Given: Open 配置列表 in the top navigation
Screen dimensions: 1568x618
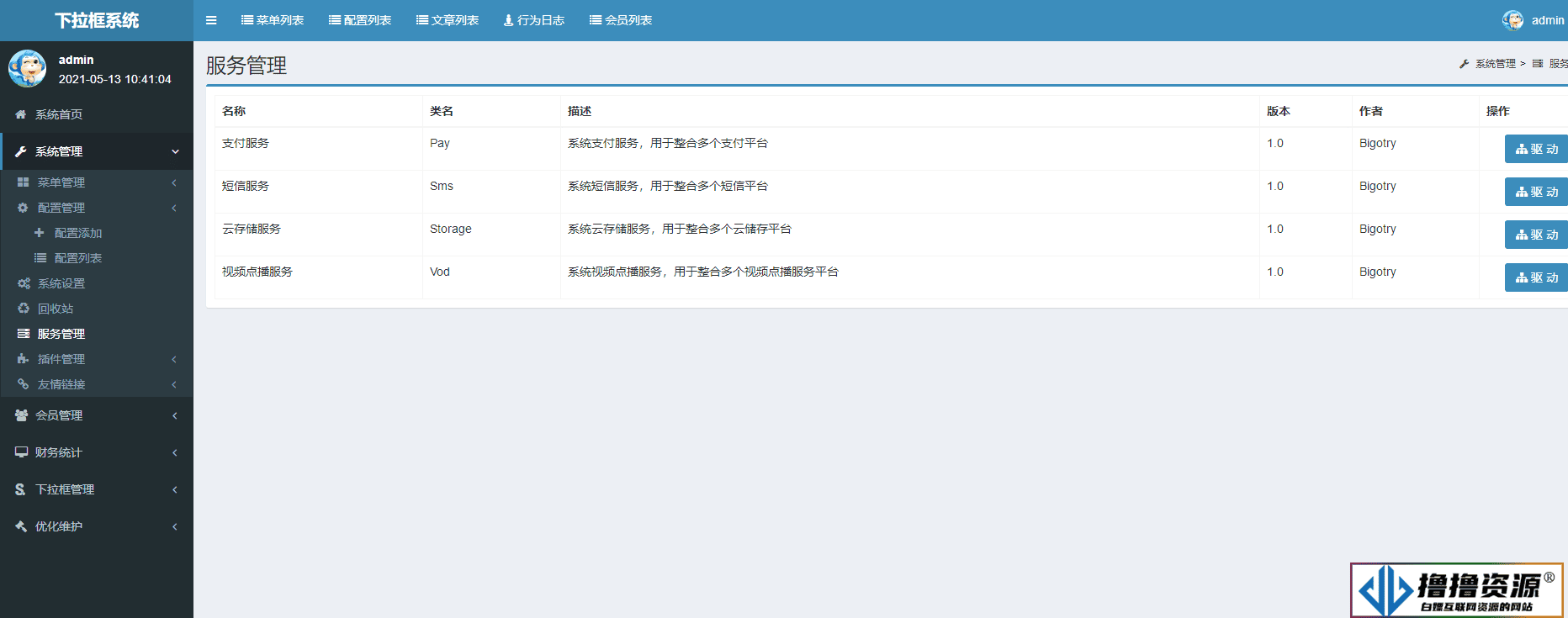Looking at the screenshot, I should coord(360,20).
